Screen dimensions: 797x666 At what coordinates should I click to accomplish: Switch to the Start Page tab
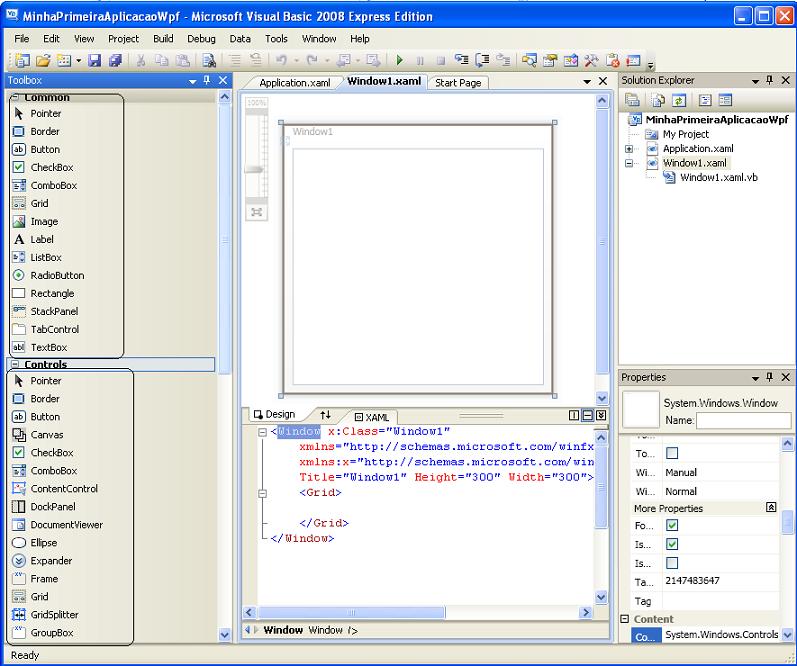(x=458, y=83)
